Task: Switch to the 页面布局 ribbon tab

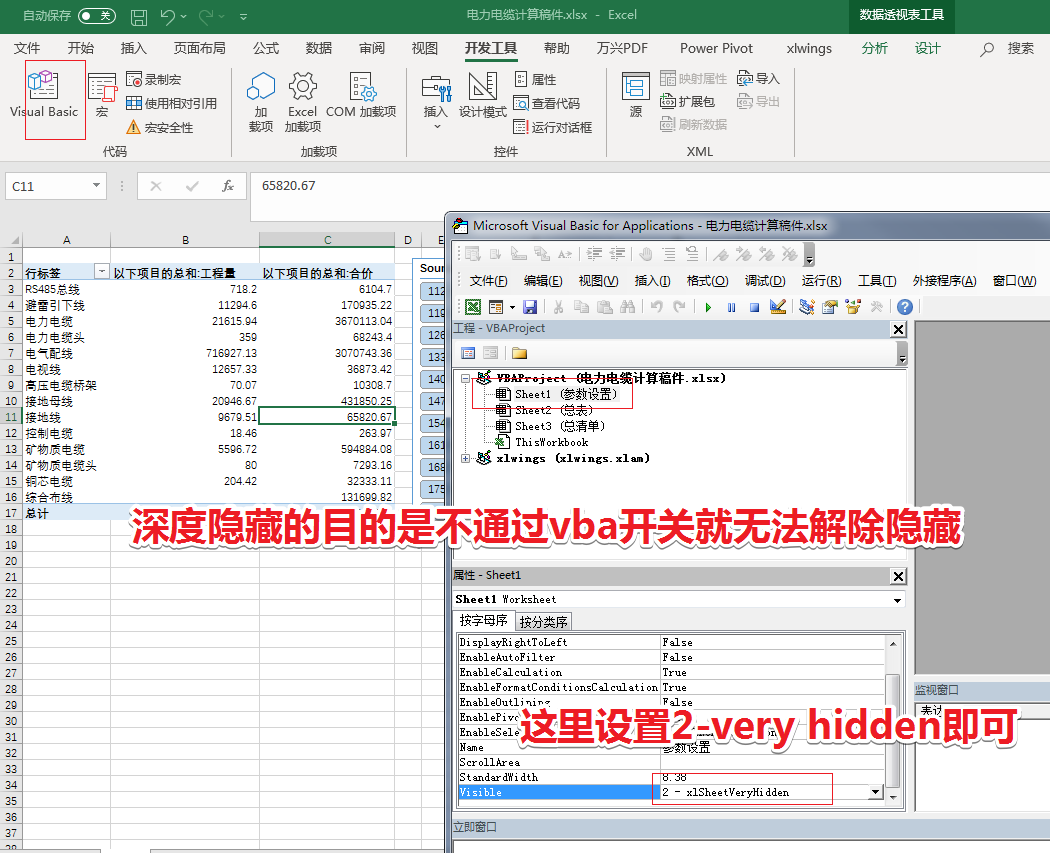Action: coord(200,48)
